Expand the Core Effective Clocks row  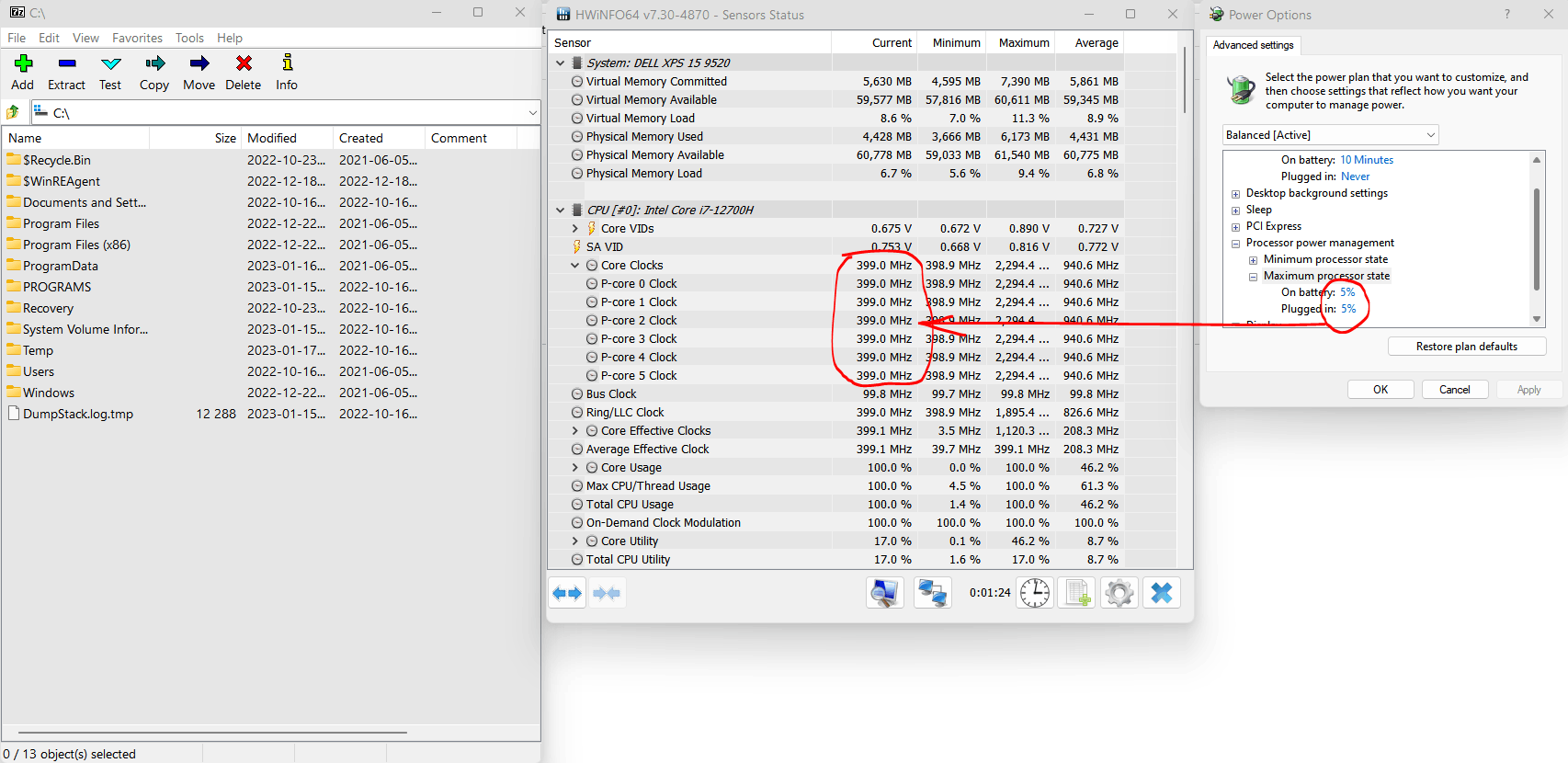coord(575,430)
